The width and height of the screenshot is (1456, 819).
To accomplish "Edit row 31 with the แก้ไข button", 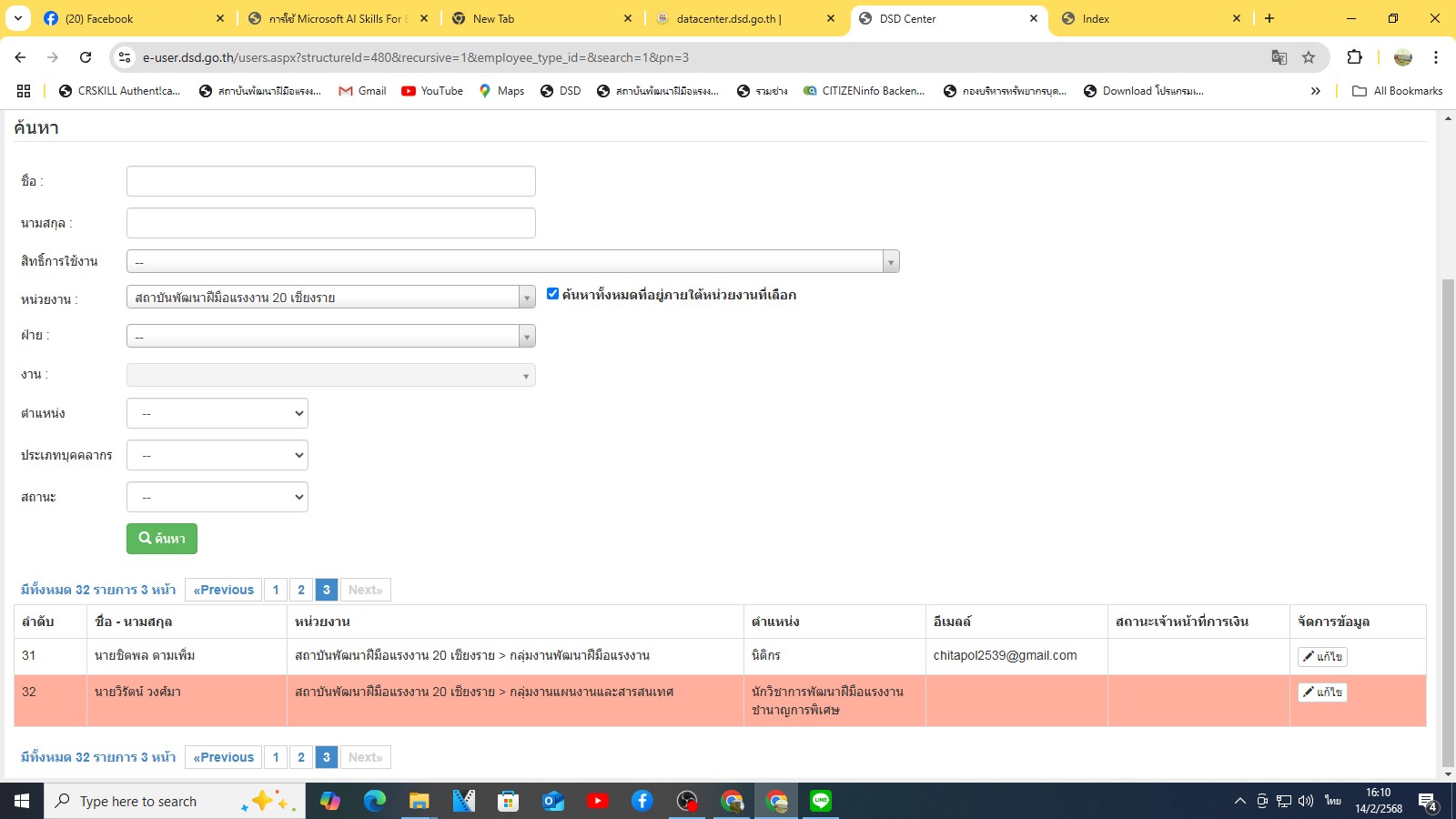I will [1322, 656].
